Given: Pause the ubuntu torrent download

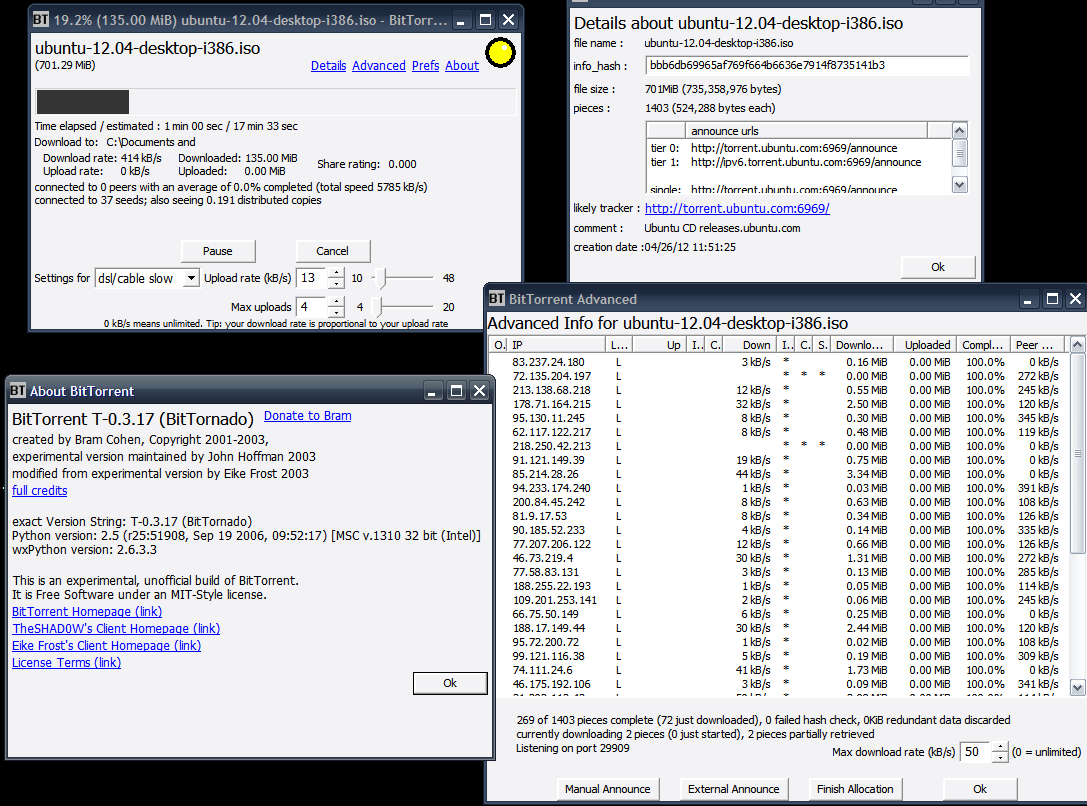Looking at the screenshot, I should pos(218,251).
